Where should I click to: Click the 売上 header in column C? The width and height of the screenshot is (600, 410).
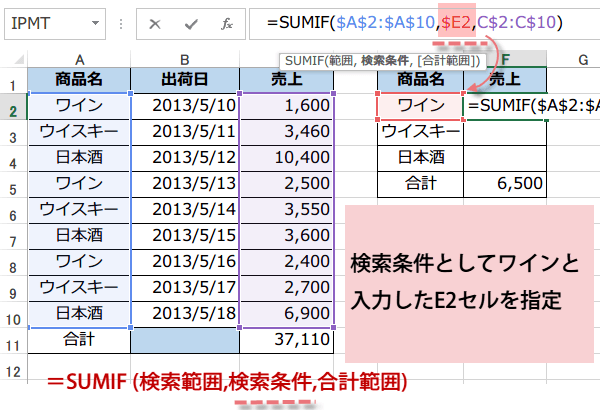pos(287,80)
